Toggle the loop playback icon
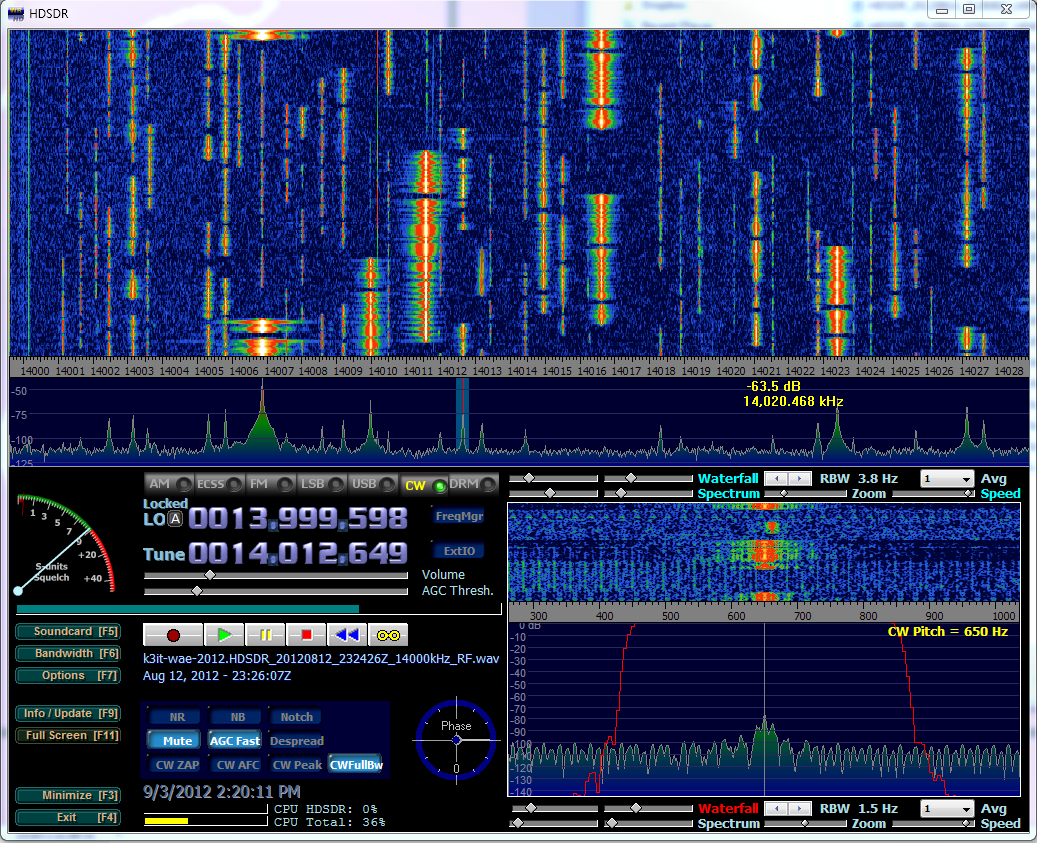Screen dimensions: 1037x843 pos(388,635)
